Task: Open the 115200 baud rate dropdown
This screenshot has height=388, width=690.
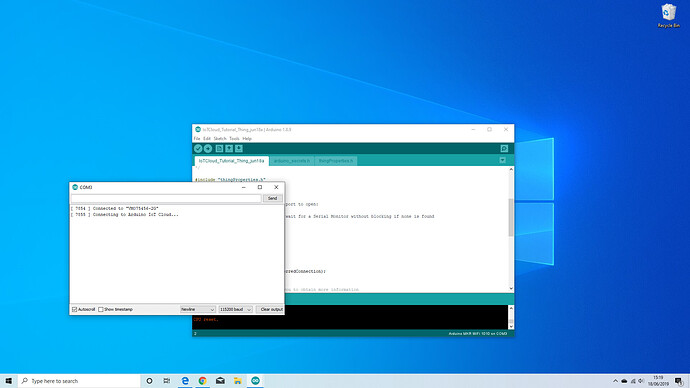Action: pyautogui.click(x=235, y=310)
